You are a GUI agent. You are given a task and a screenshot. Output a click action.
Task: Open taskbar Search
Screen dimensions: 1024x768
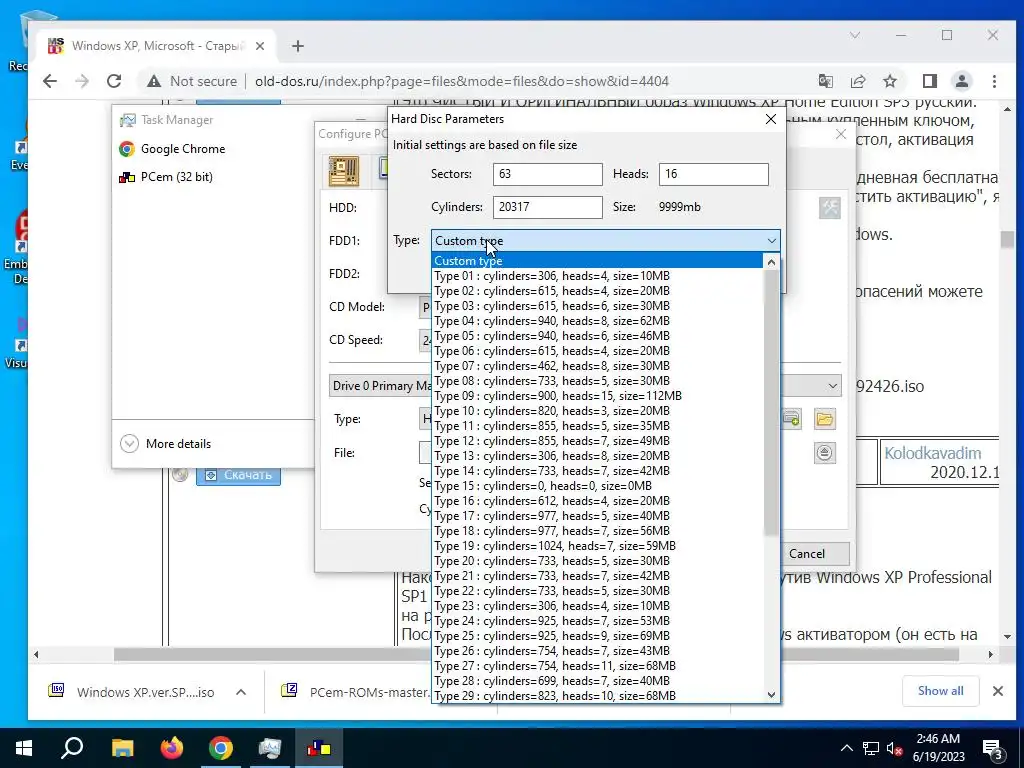point(72,748)
